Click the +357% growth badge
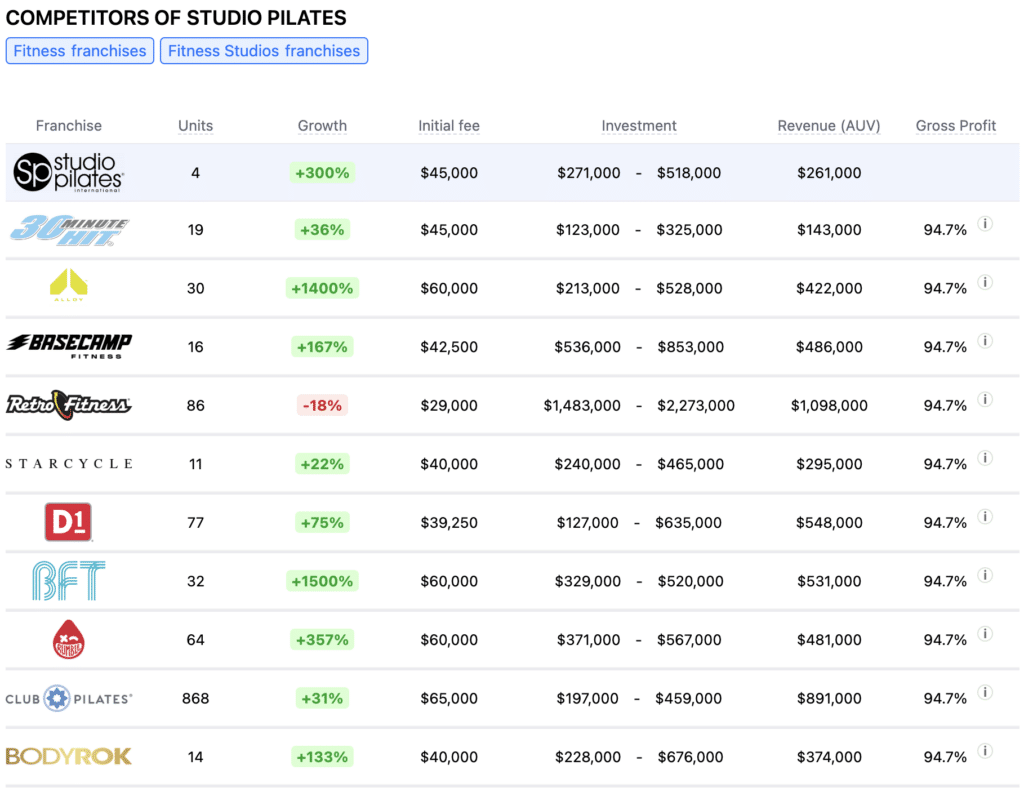 coord(322,640)
